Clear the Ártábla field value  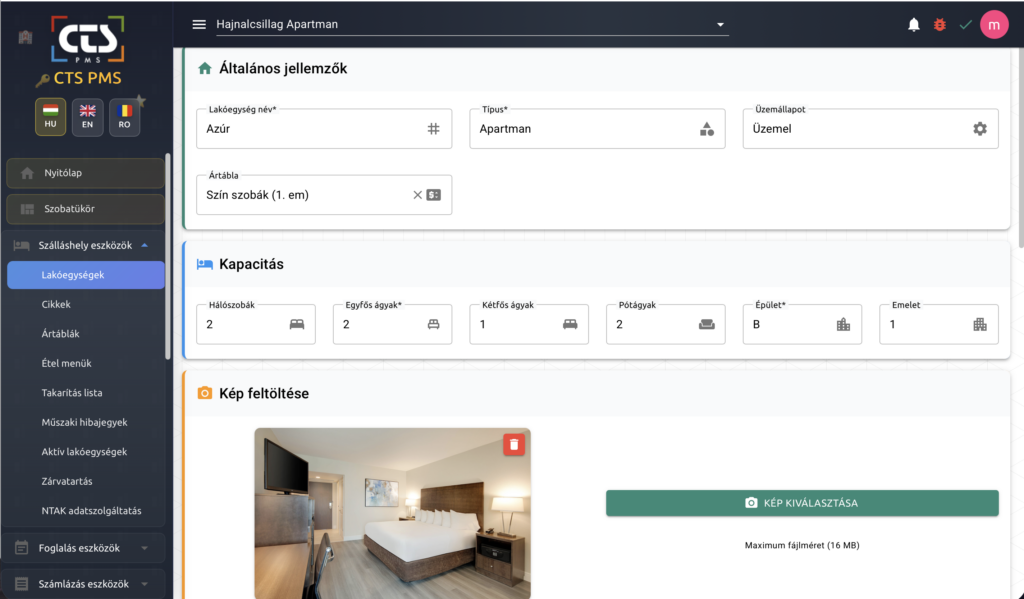coord(418,195)
